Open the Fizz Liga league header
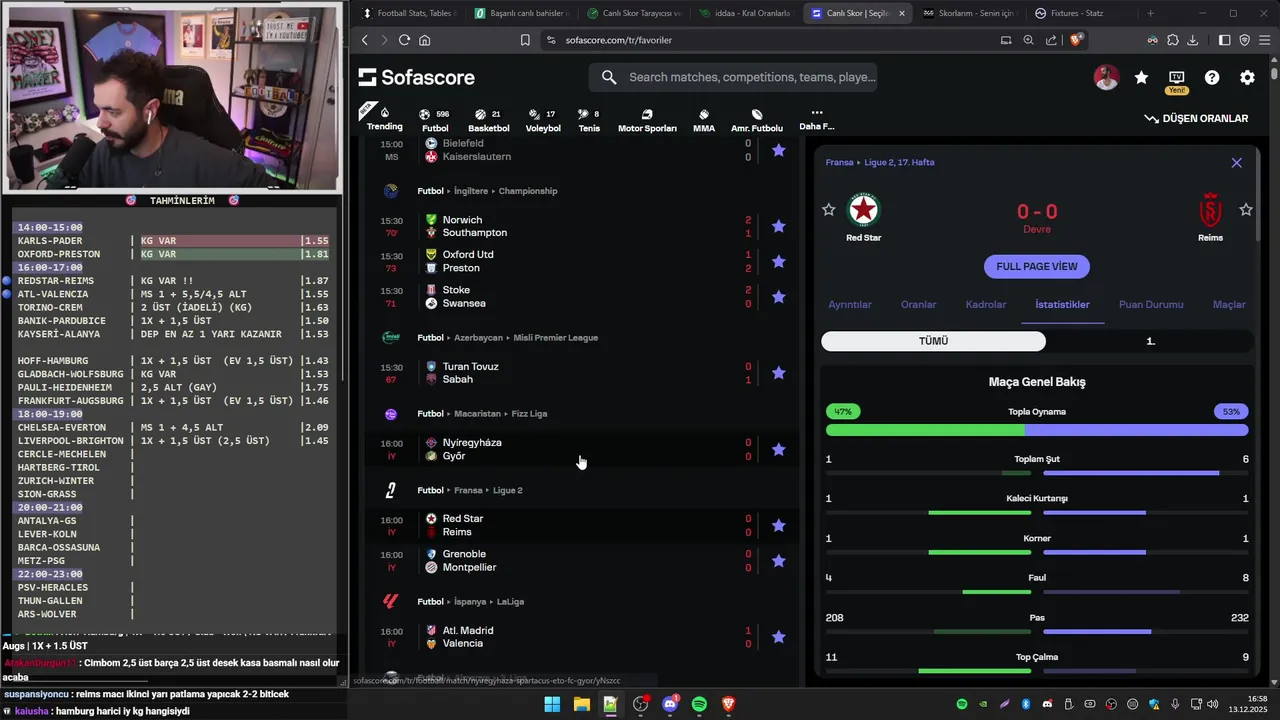Viewport: 1280px width, 720px height. tap(529, 414)
